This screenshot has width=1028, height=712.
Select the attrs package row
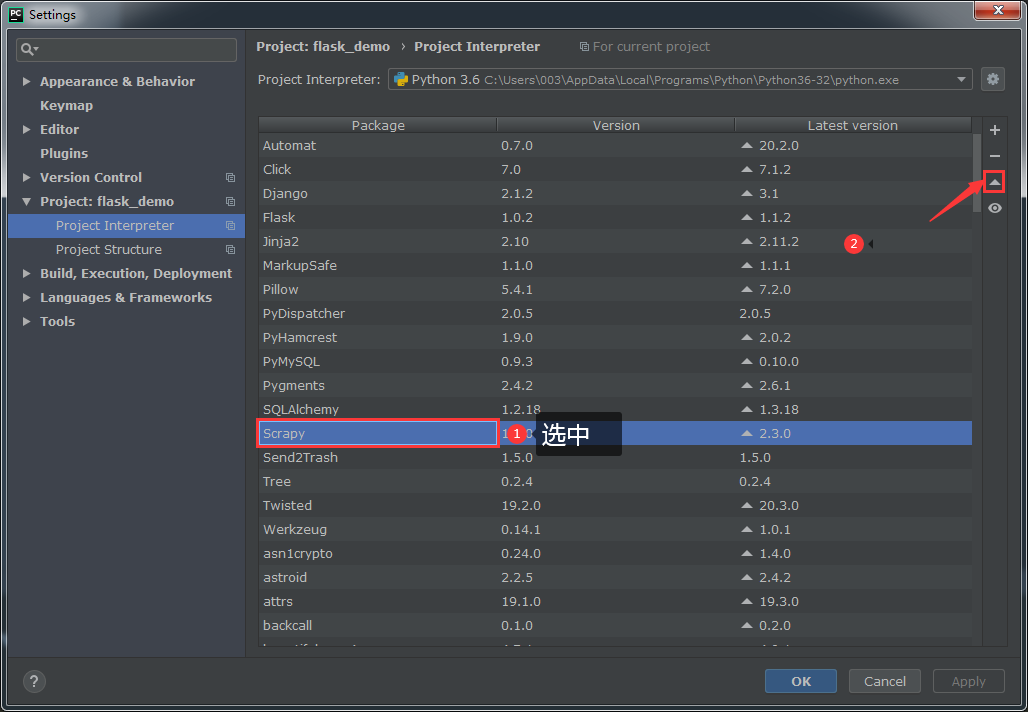(616, 602)
